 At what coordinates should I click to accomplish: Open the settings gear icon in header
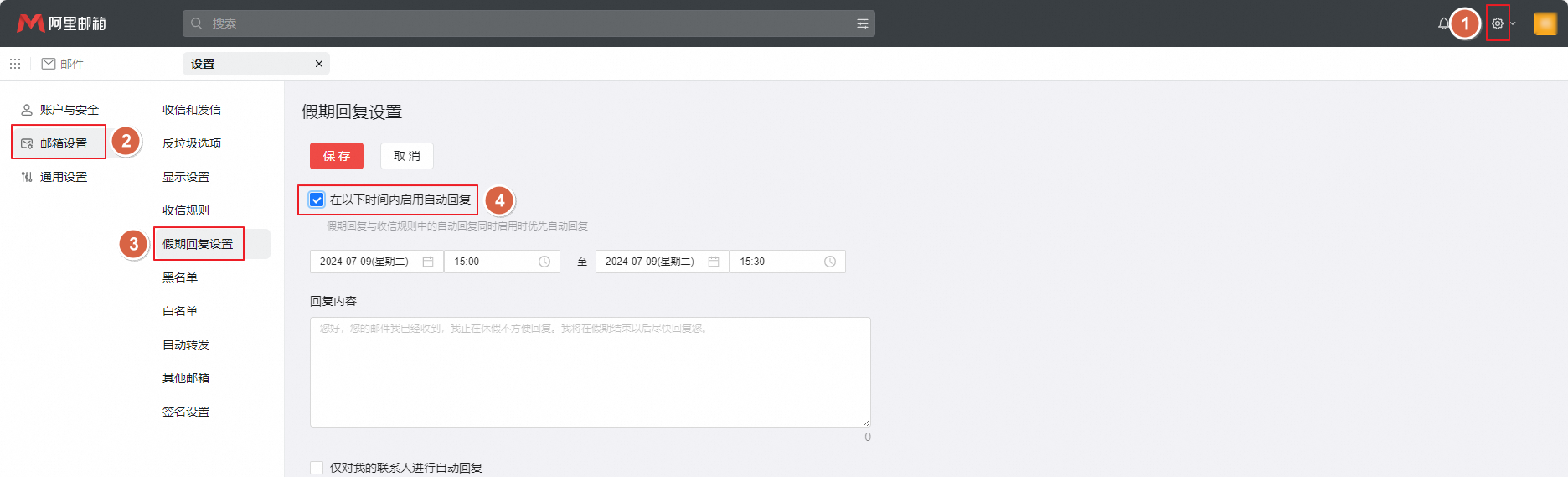click(x=1497, y=23)
